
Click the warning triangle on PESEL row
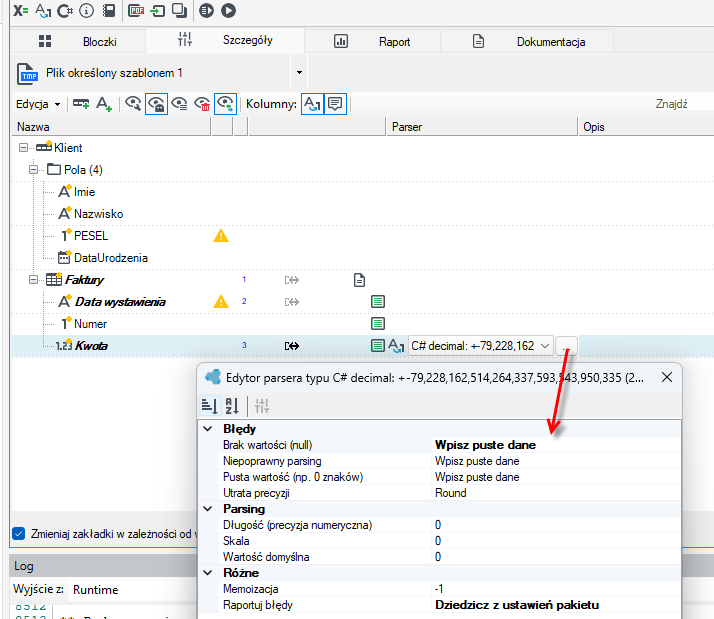coord(221,236)
